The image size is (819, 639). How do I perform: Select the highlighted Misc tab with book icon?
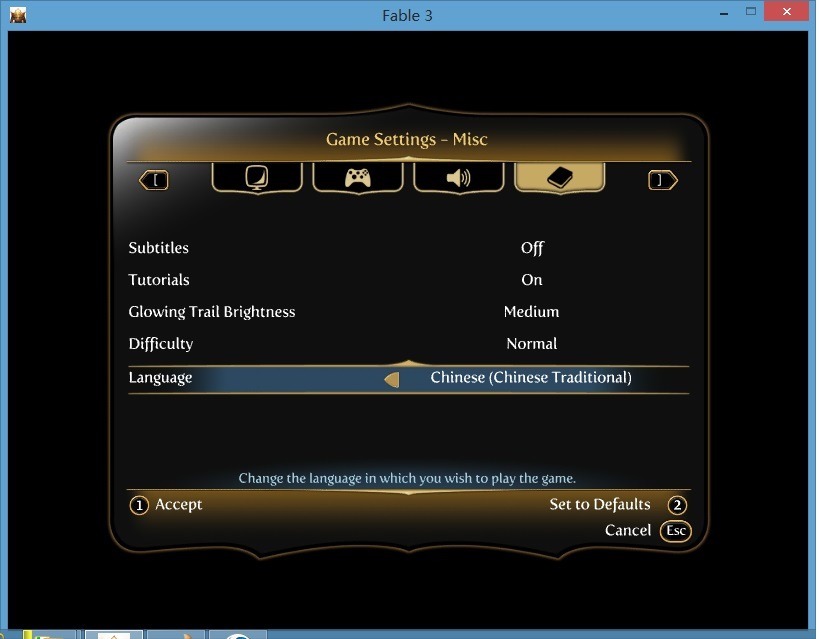[560, 178]
